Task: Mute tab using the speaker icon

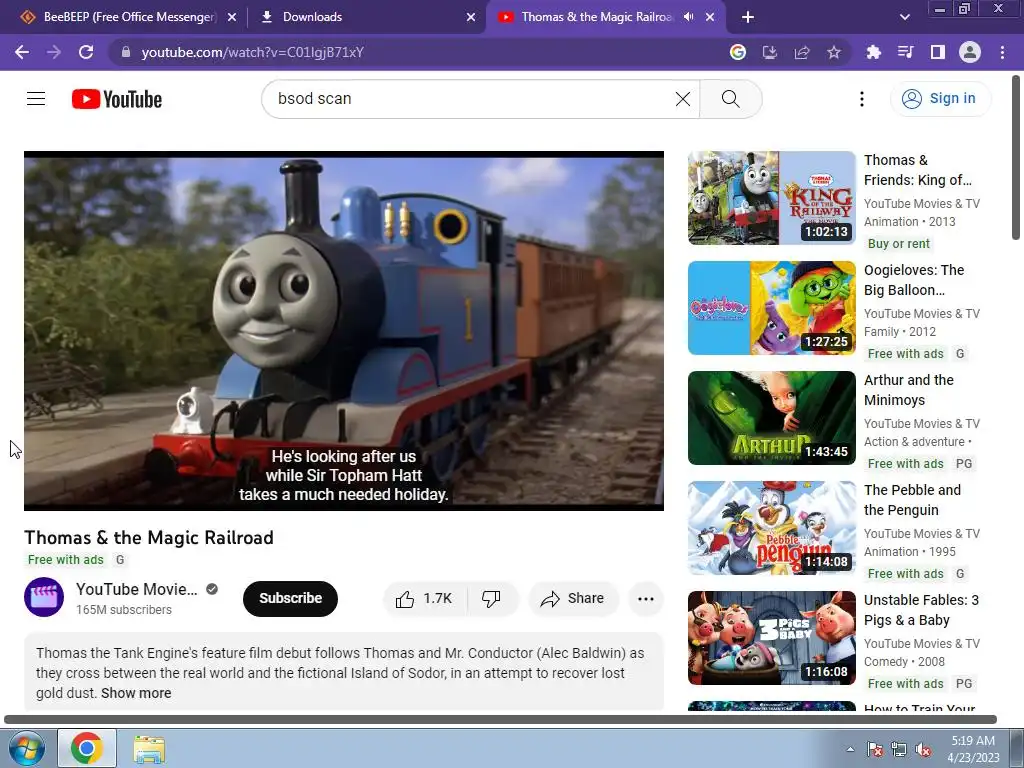Action: [688, 17]
